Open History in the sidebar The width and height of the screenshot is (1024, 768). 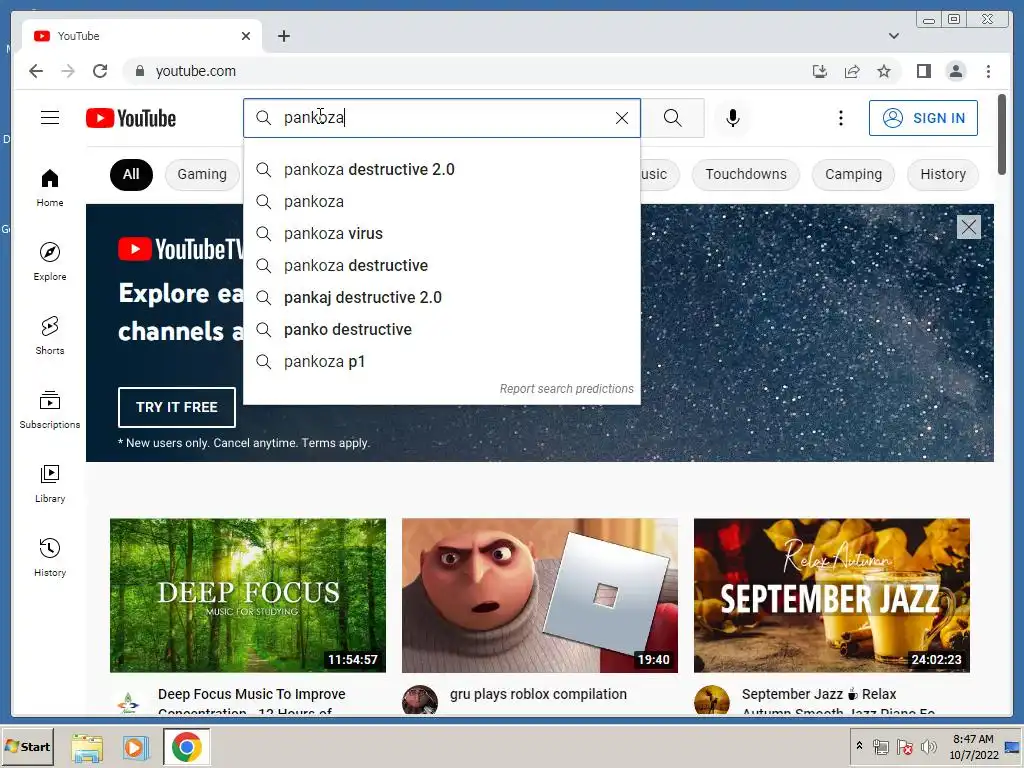point(50,557)
